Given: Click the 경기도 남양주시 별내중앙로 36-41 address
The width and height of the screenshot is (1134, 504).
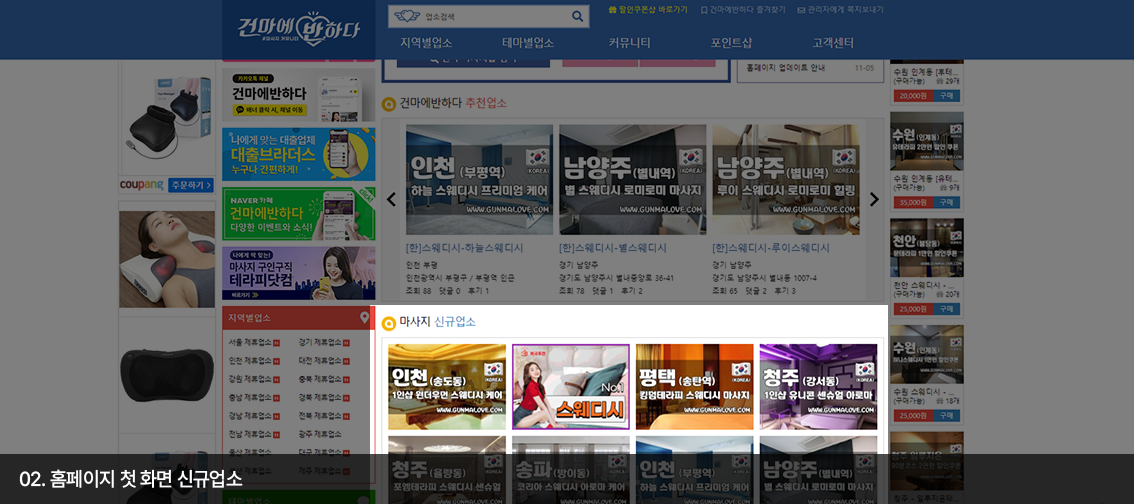Looking at the screenshot, I should [616, 278].
